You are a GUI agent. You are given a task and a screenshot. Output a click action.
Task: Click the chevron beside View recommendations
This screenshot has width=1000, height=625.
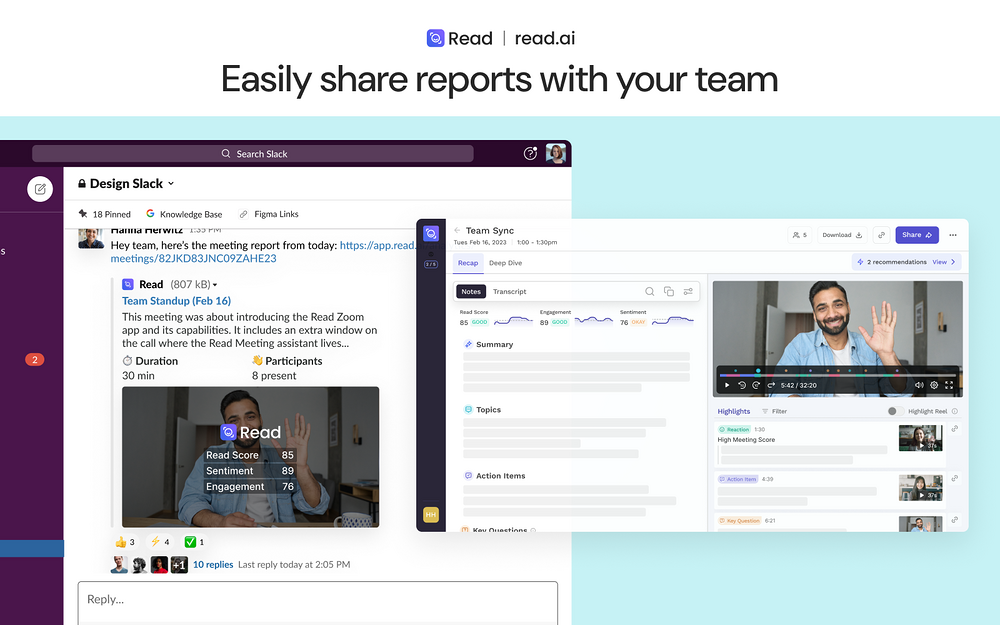[x=953, y=262]
